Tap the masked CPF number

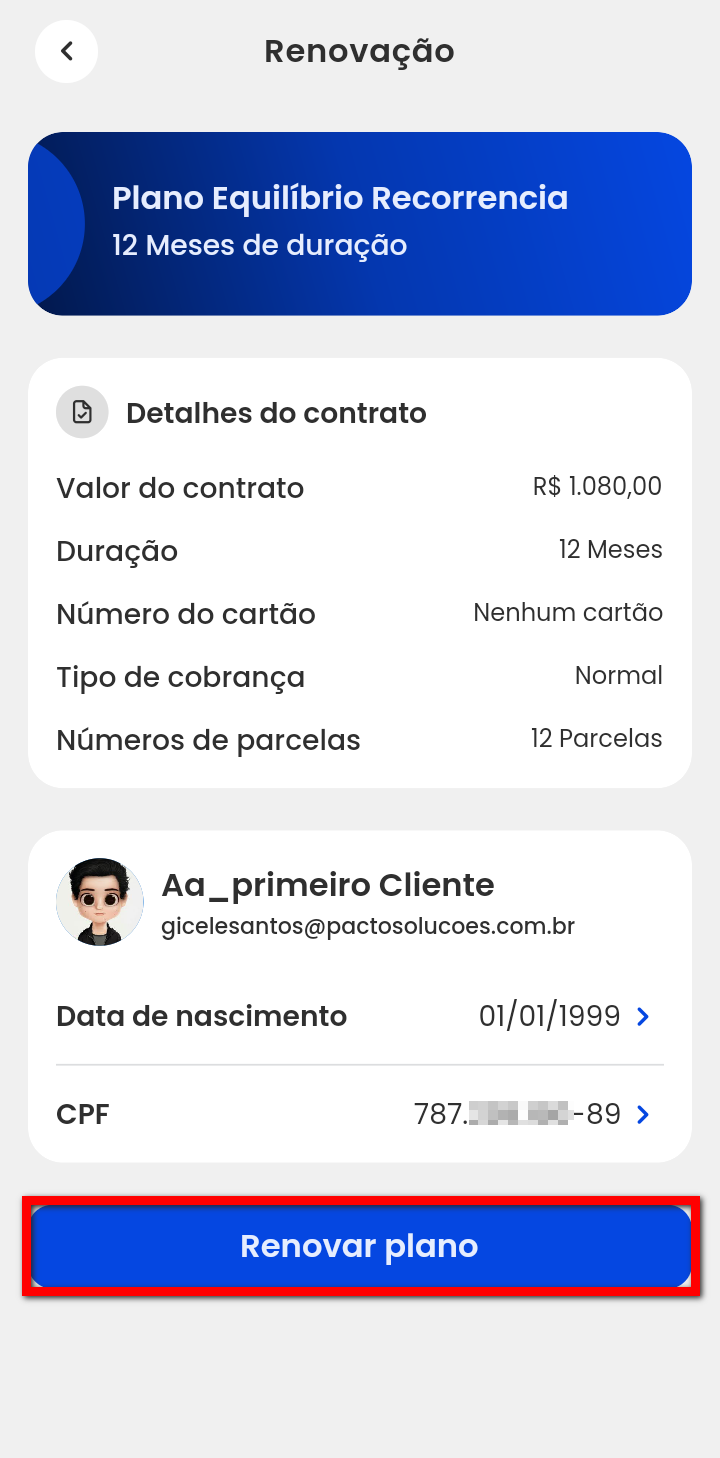[517, 1114]
